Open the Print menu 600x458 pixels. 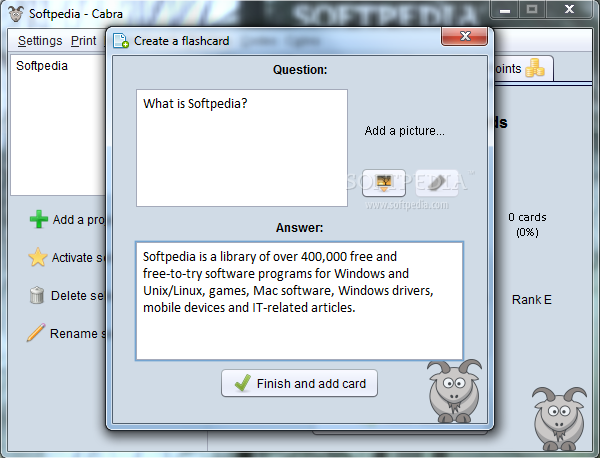[x=83, y=41]
